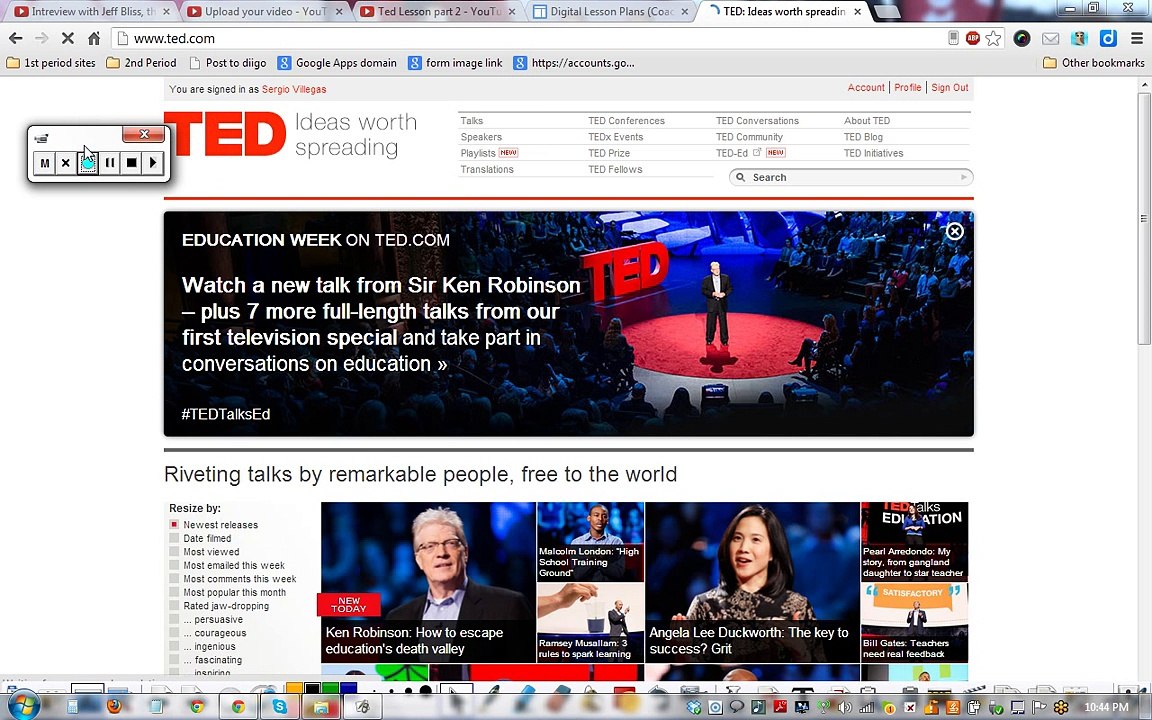This screenshot has width=1152, height=720.
Task: Close the Education Week banner
Action: 954,231
